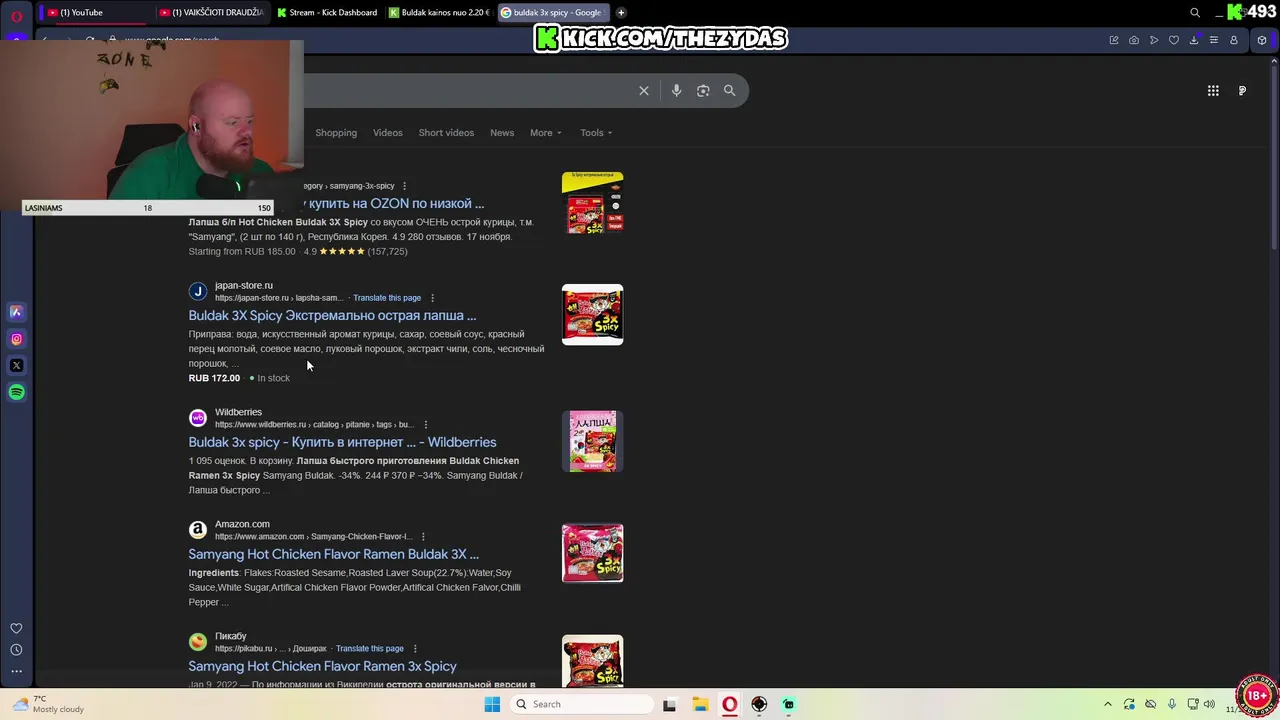This screenshot has width=1280, height=720.
Task: Open Samyang Hot Chicken Amazon link
Action: click(x=333, y=554)
